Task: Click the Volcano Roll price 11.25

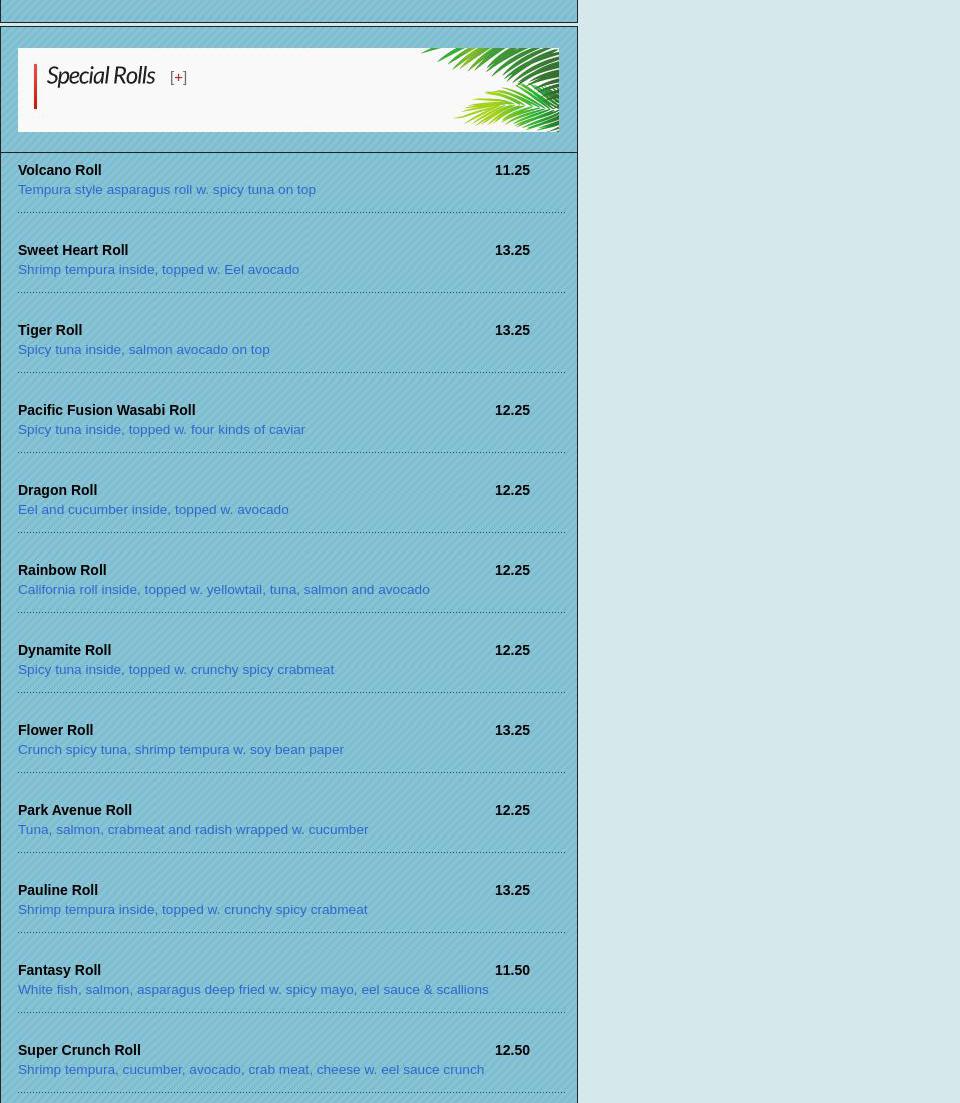Action: (x=512, y=170)
